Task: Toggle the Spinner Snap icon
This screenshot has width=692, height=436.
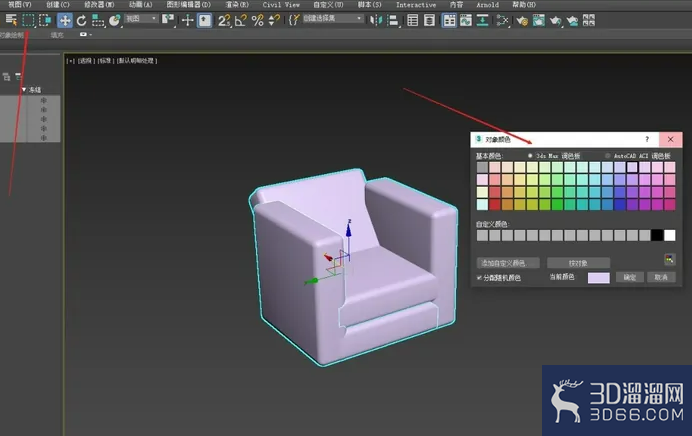Action: 274,20
